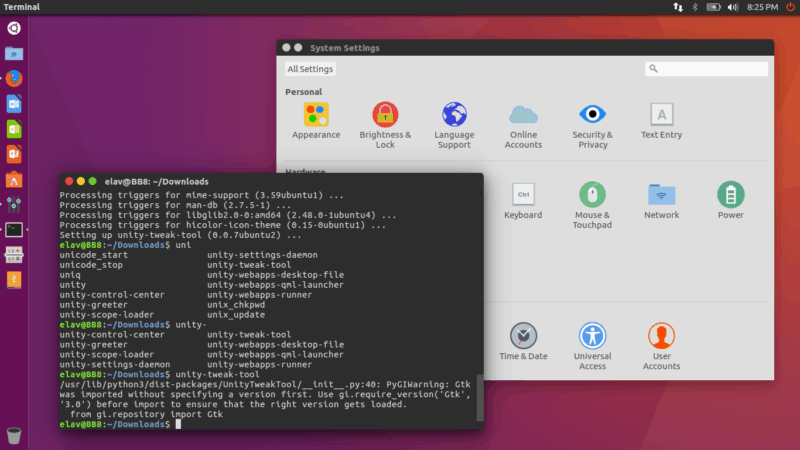Open network indicator in top panel
This screenshot has width=800, height=450.
[x=678, y=7]
